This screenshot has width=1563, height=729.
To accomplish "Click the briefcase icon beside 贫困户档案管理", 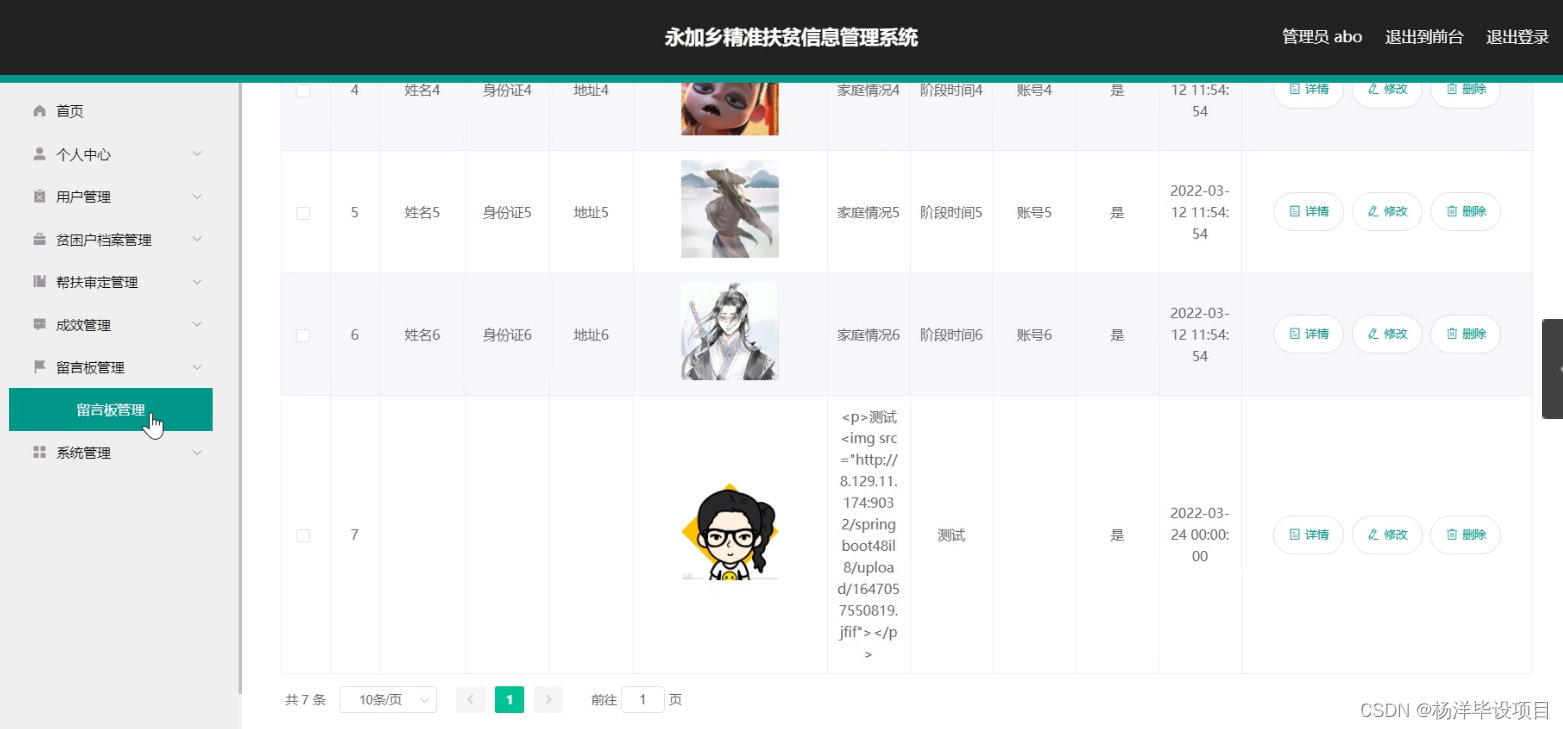I will [x=40, y=240].
